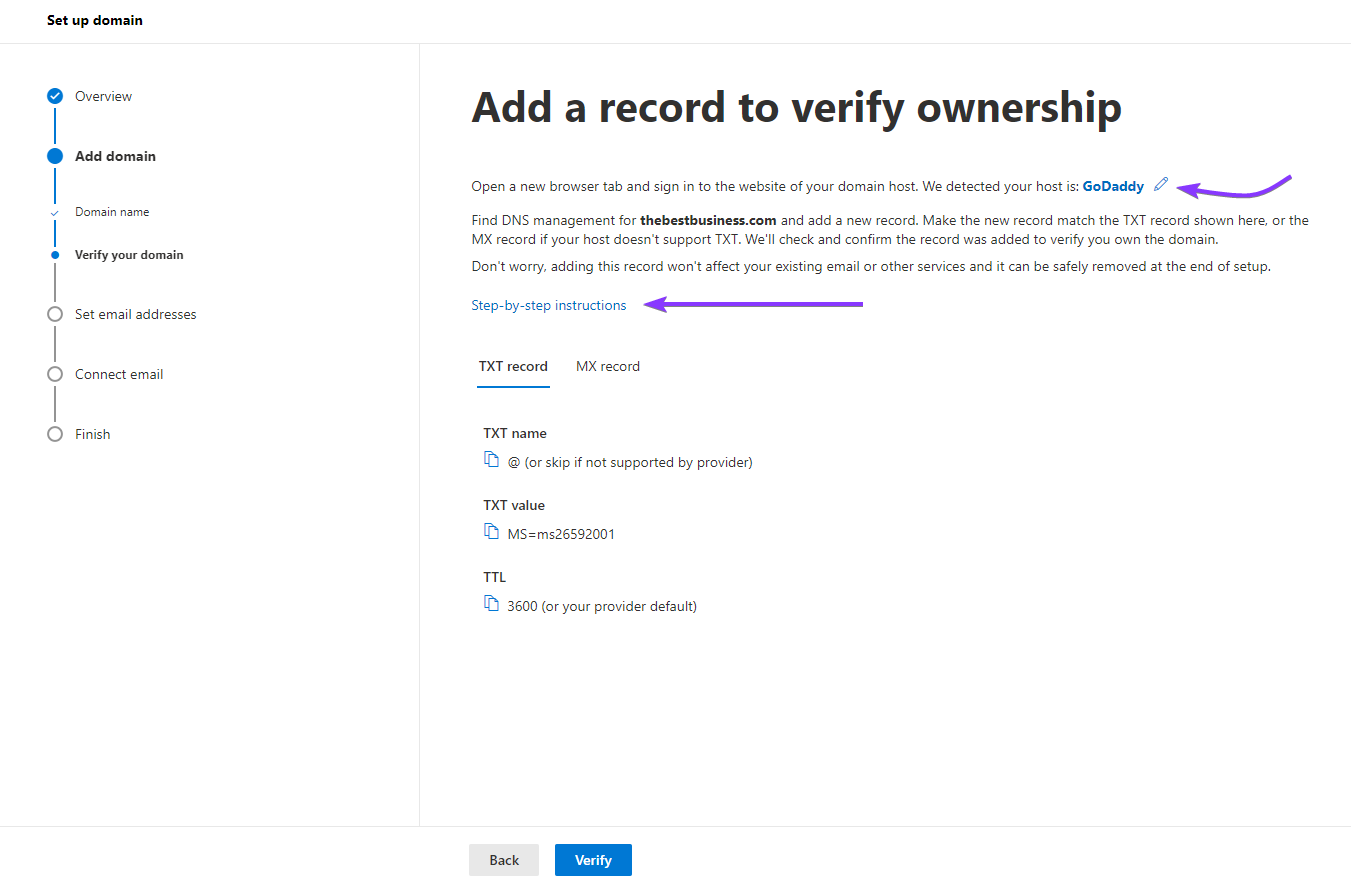Click the GoDaddy host link
Viewport: 1351px width, 885px height.
(x=1113, y=187)
